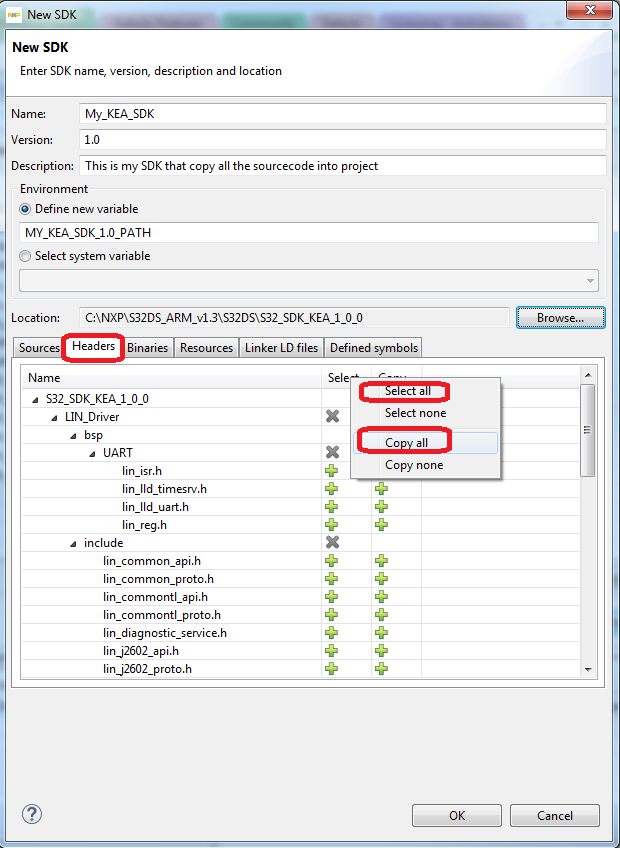Choose Copy none from context menu
The image size is (620, 848).
[x=414, y=465]
